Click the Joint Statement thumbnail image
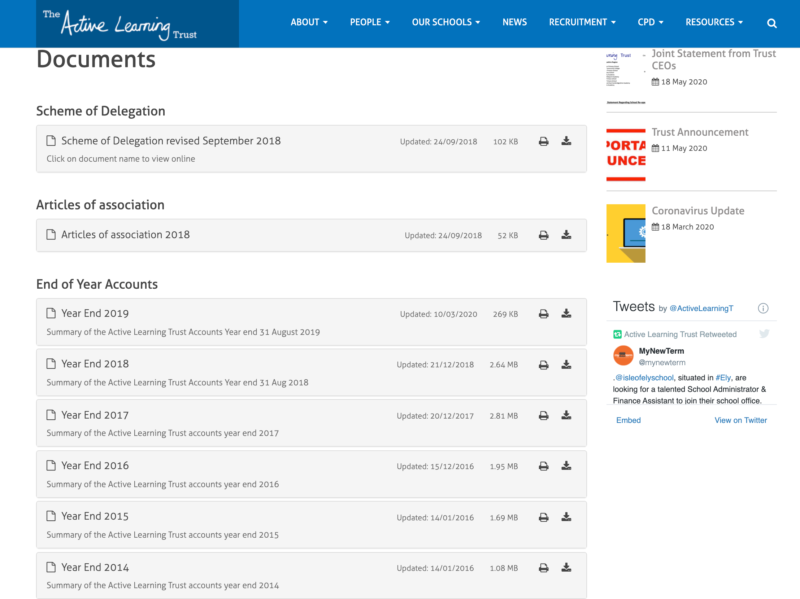800x599 pixels. (x=626, y=77)
